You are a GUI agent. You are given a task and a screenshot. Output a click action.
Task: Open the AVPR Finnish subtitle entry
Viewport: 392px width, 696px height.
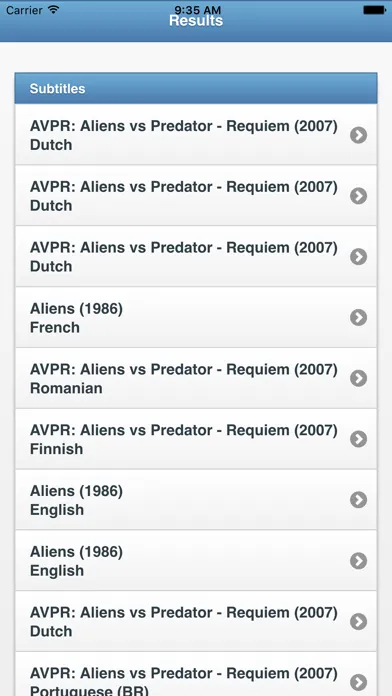tap(196, 439)
